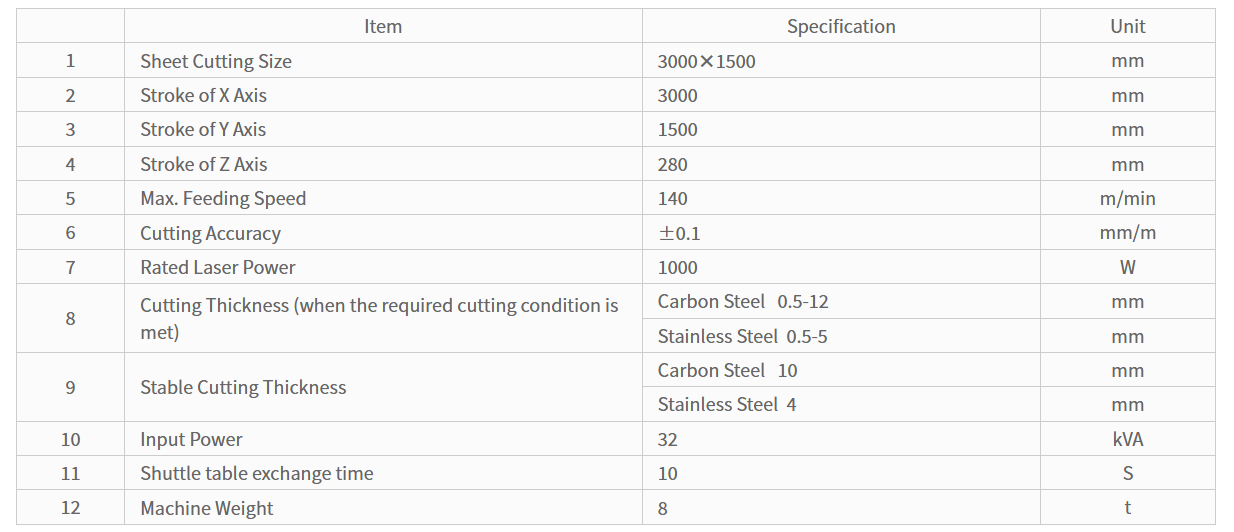This screenshot has height=532, width=1234.
Task: Select the Max. Feeding Speed cell
Action: [383, 198]
